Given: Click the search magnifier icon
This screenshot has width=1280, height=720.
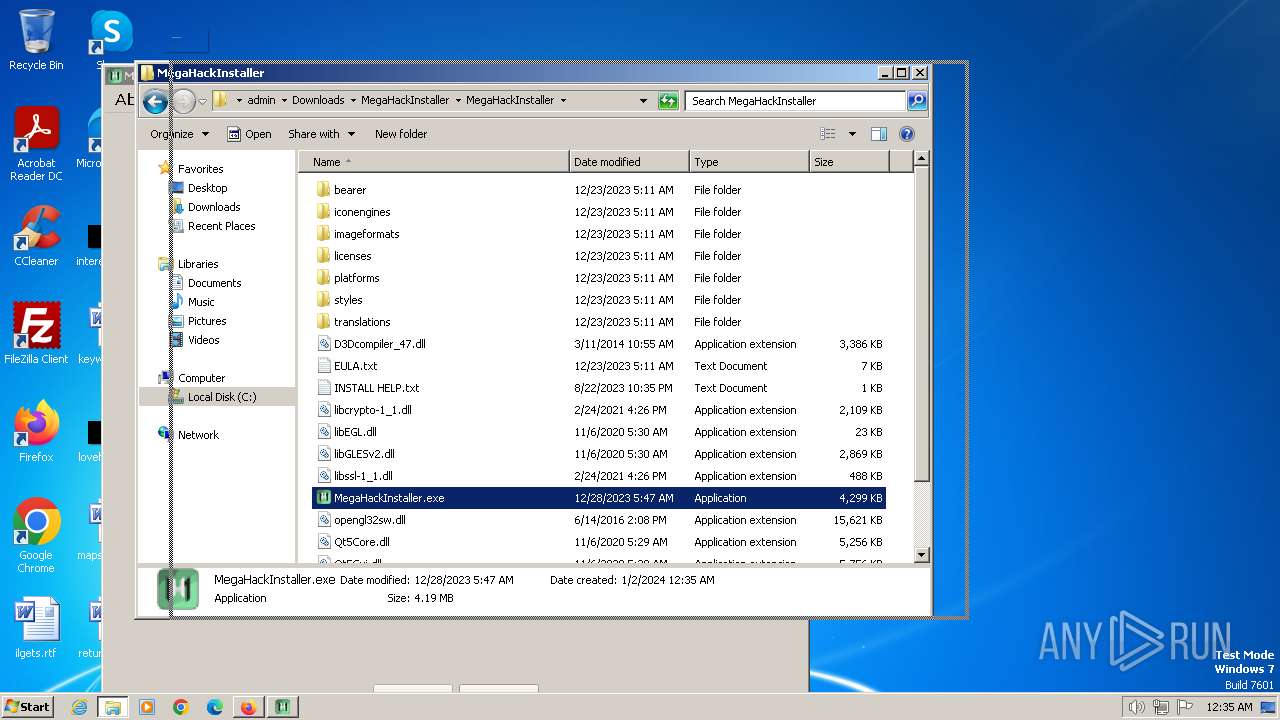Looking at the screenshot, I should [x=917, y=101].
